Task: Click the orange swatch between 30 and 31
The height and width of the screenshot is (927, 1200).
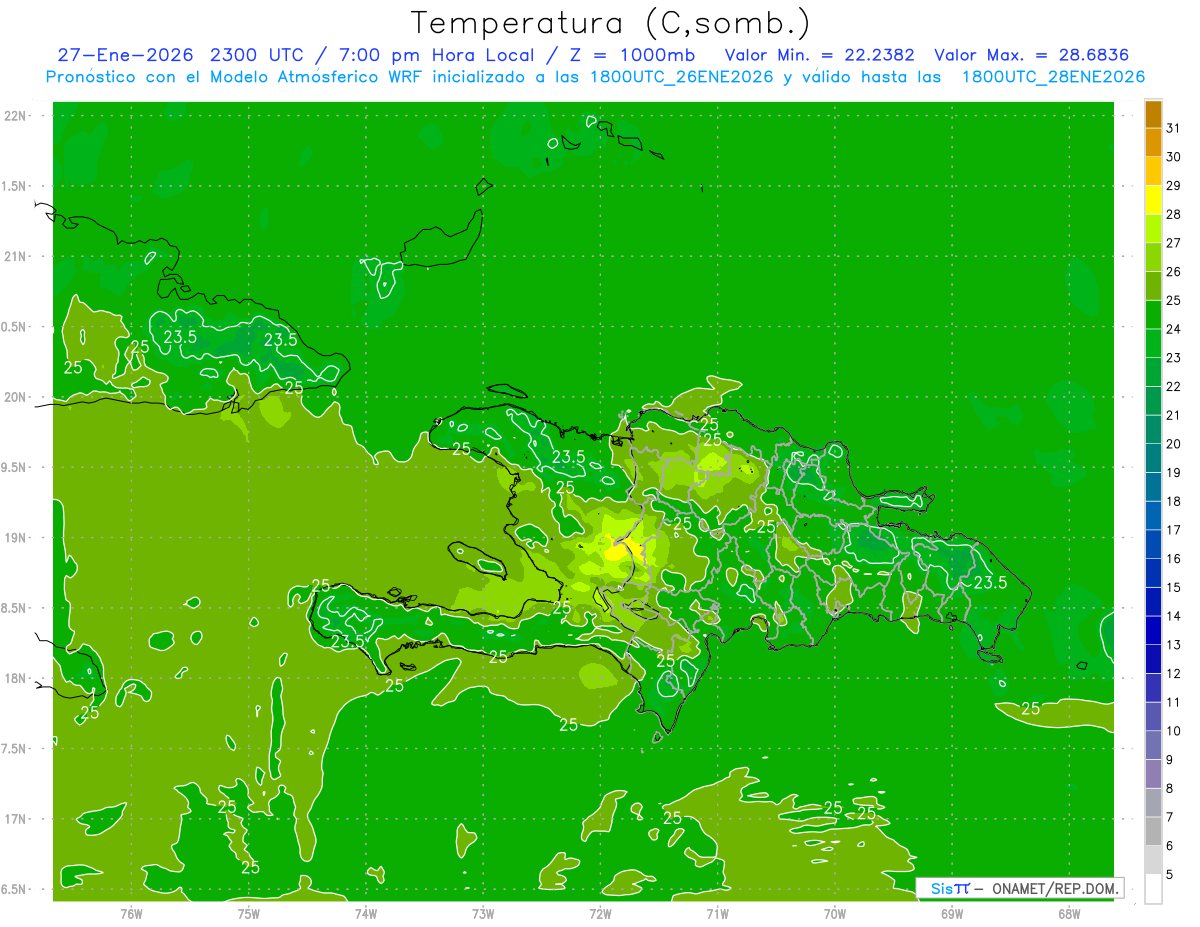Action: (x=1153, y=143)
